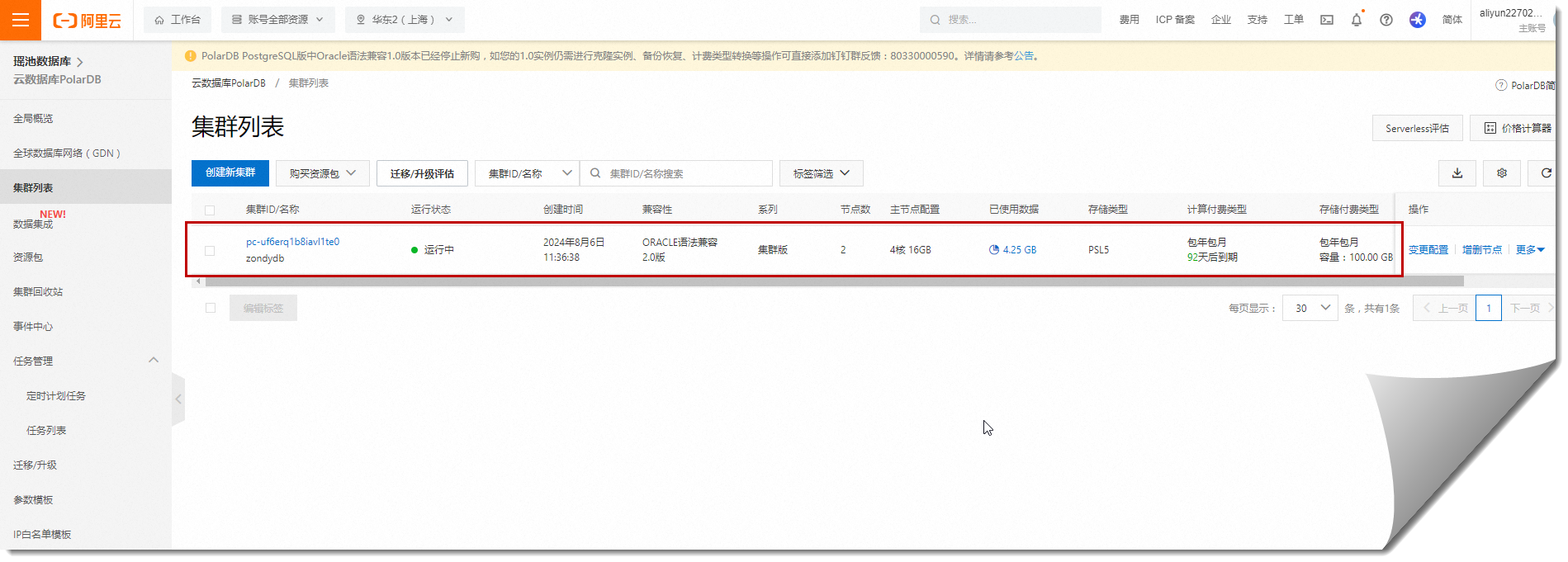Go to 全局概览 in the sidebar
Screen dimensions: 1568x562
tap(33, 119)
